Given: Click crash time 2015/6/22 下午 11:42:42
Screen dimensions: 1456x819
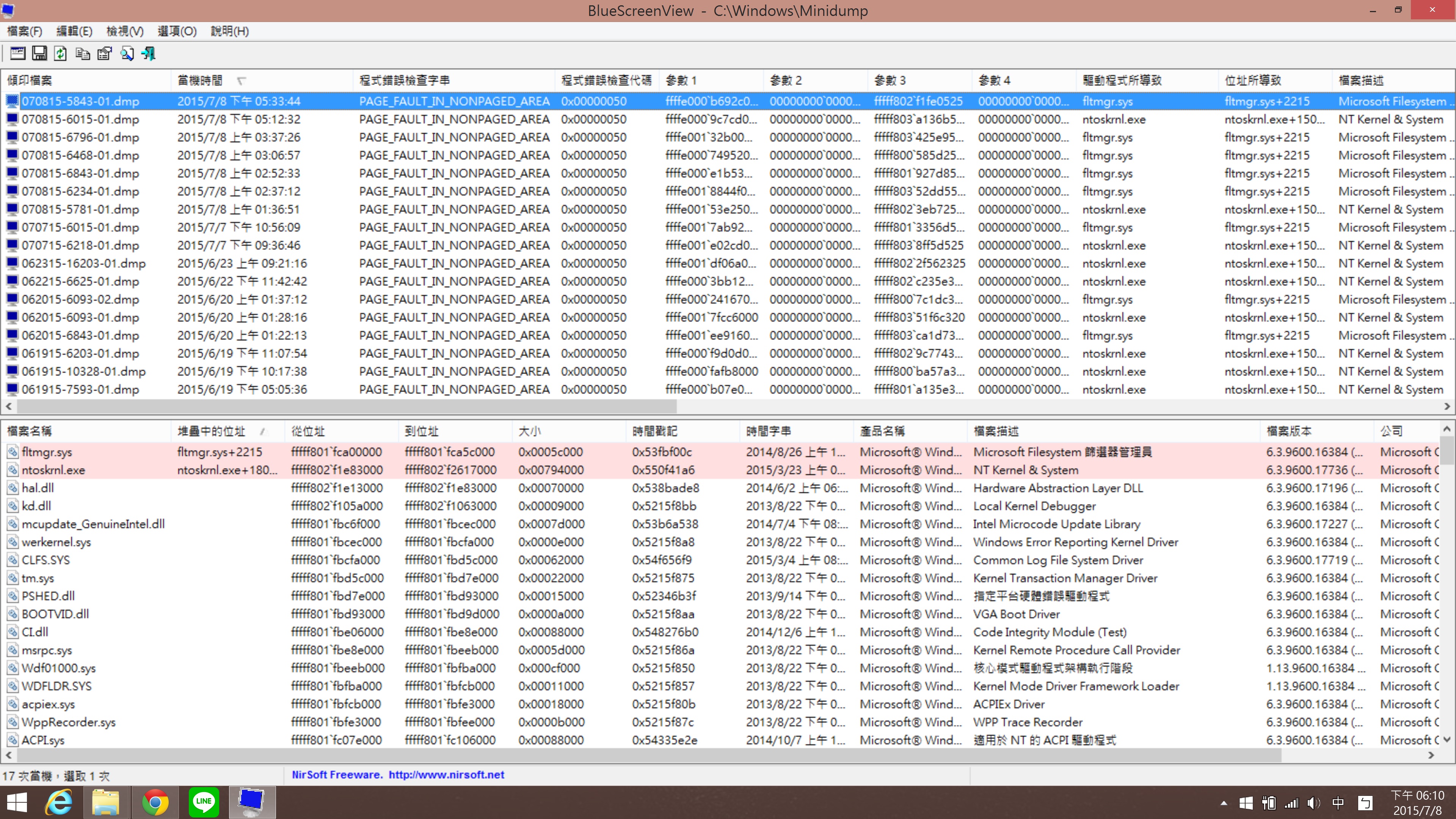Looking at the screenshot, I should (242, 281).
